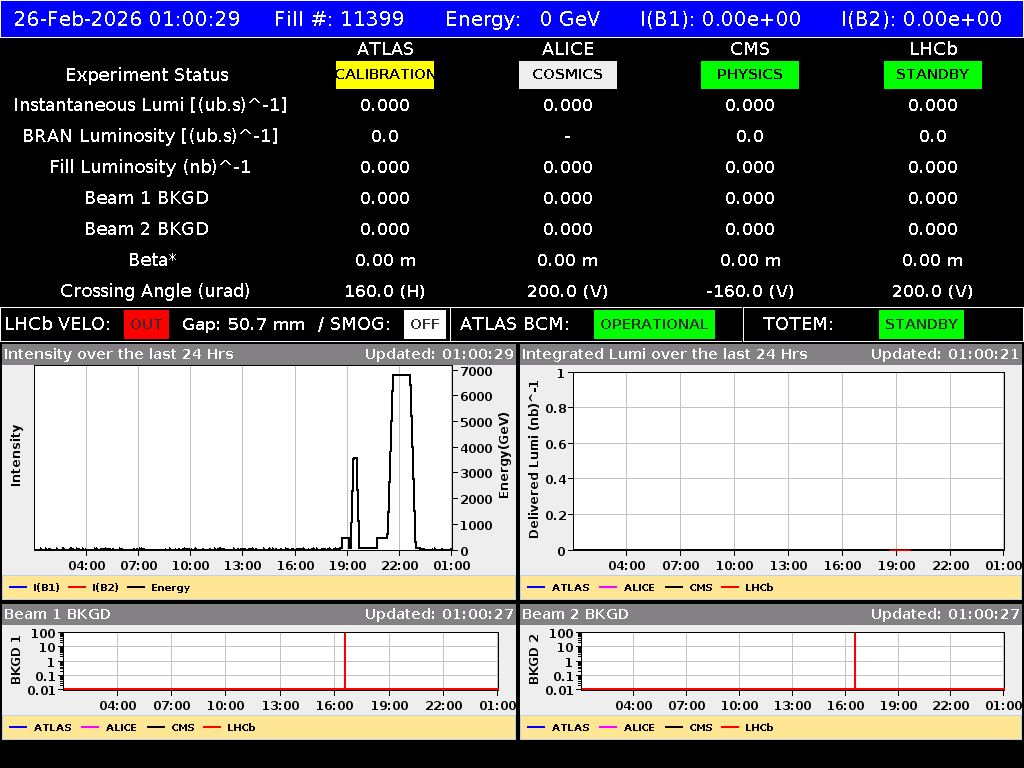Toggle the ATLAS trace in the Integrated Lumi legend
This screenshot has height=768, width=1024.
click(537, 586)
